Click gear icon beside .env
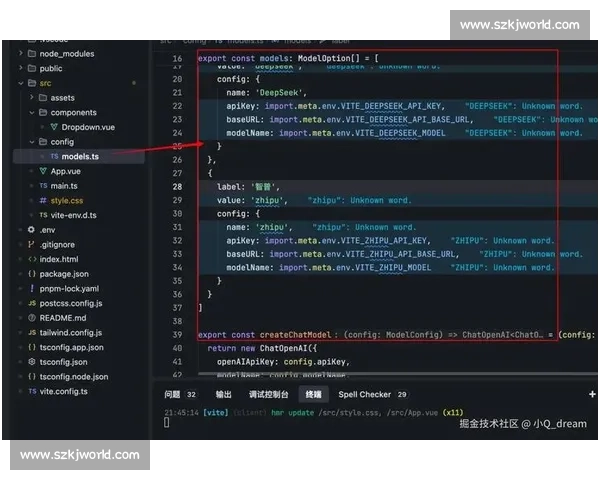The width and height of the screenshot is (600, 480). click(x=31, y=230)
